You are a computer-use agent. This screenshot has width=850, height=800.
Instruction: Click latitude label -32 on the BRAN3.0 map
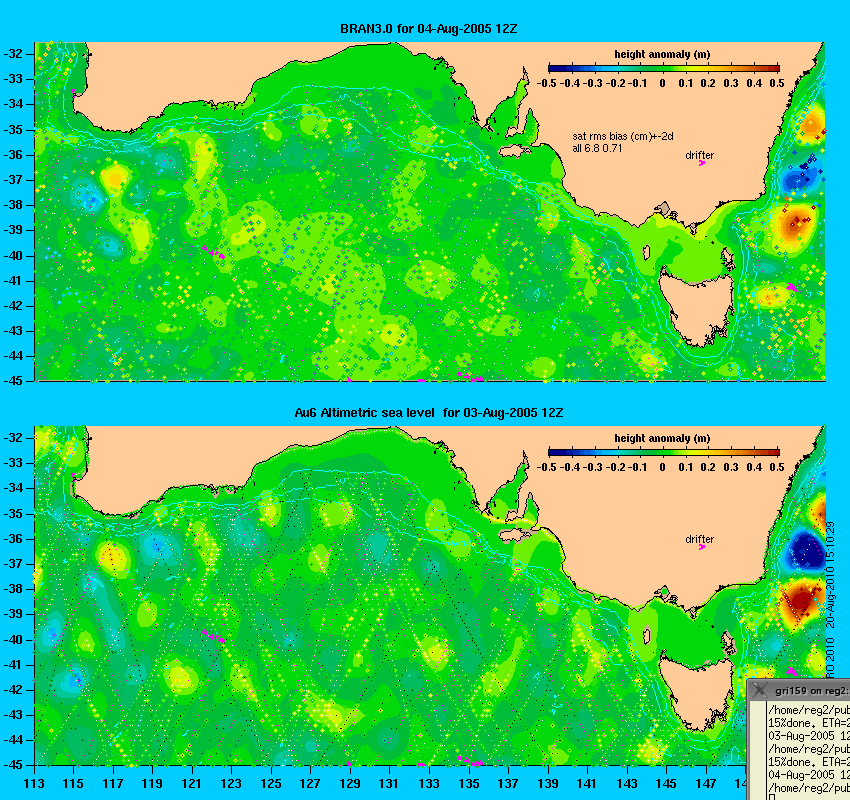[x=14, y=54]
